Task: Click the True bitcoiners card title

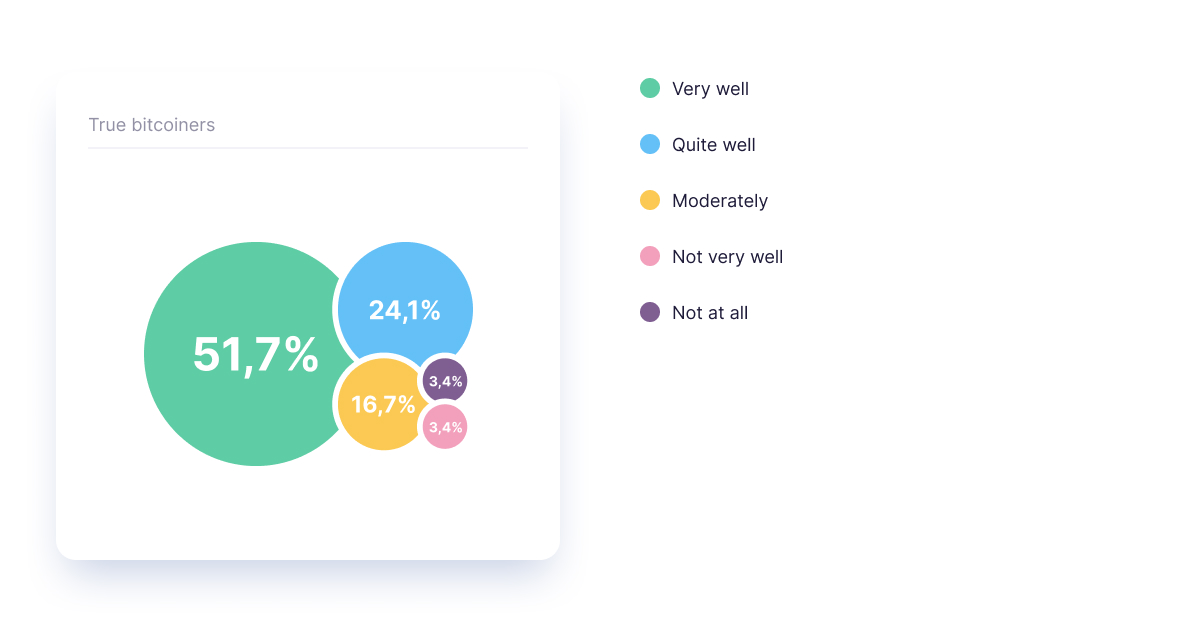Action: [152, 125]
